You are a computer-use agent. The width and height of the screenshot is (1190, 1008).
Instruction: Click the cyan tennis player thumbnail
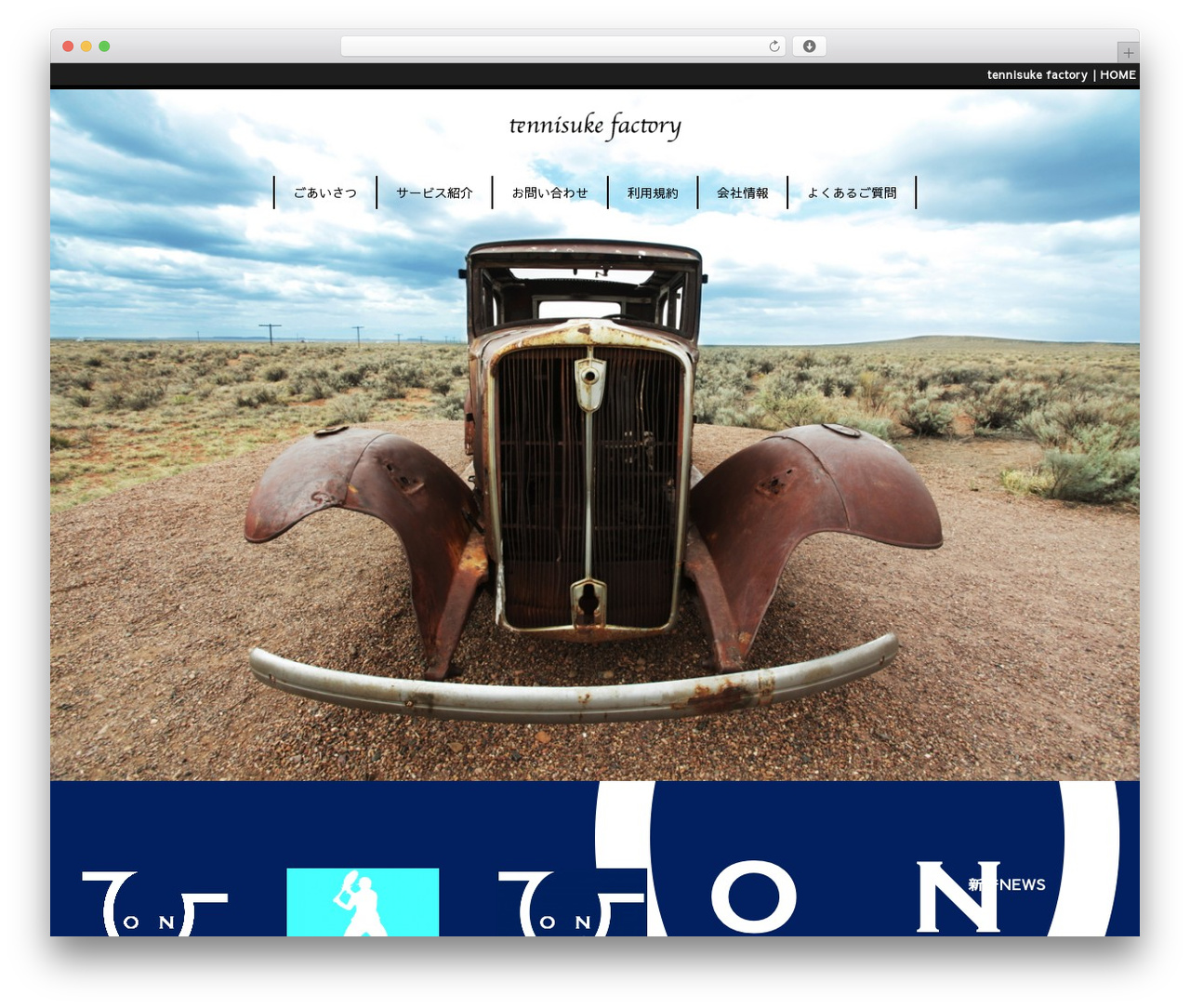pos(363,902)
